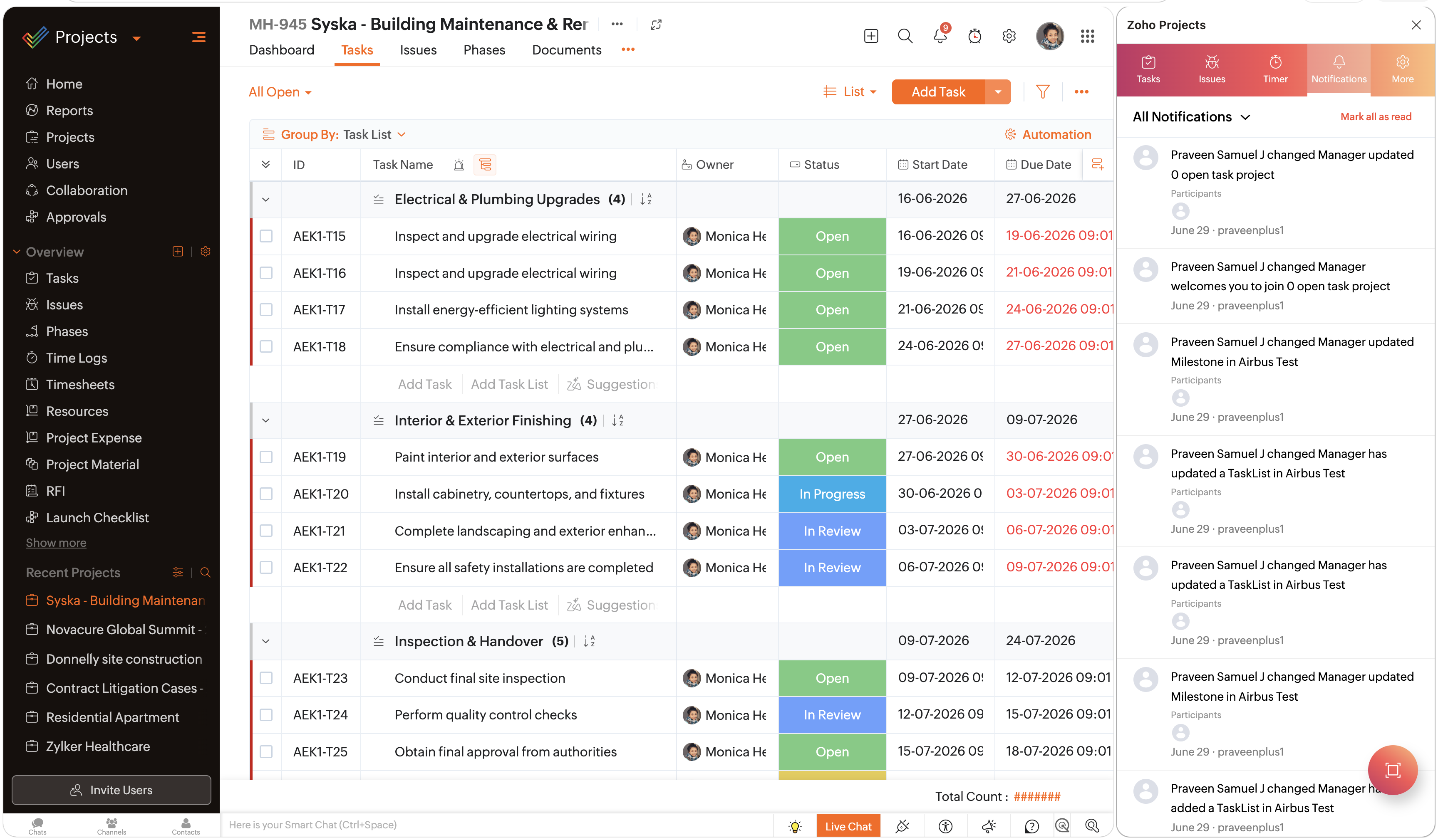Sort the Inspection & Handover task list
The width and height of the screenshot is (1438, 840).
589,641
